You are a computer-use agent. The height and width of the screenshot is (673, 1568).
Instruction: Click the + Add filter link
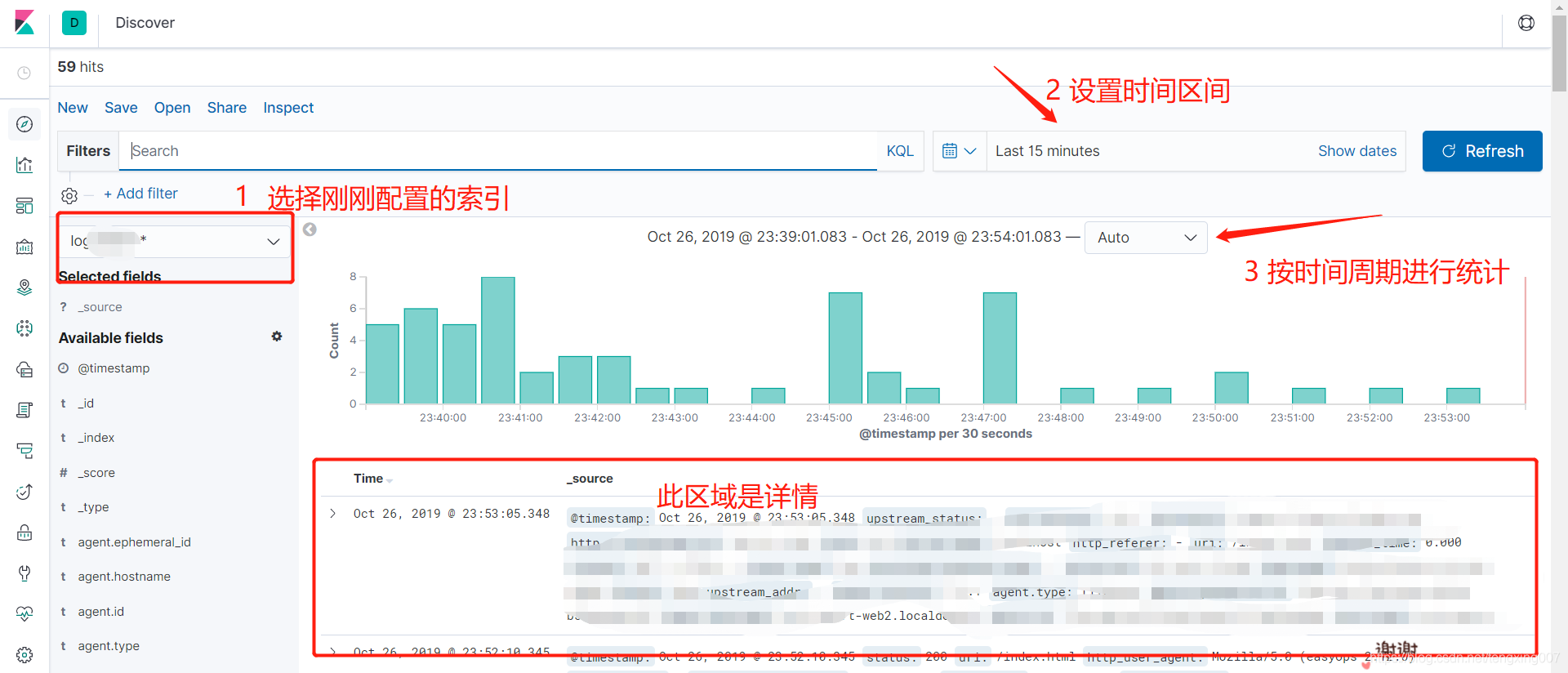tap(140, 194)
